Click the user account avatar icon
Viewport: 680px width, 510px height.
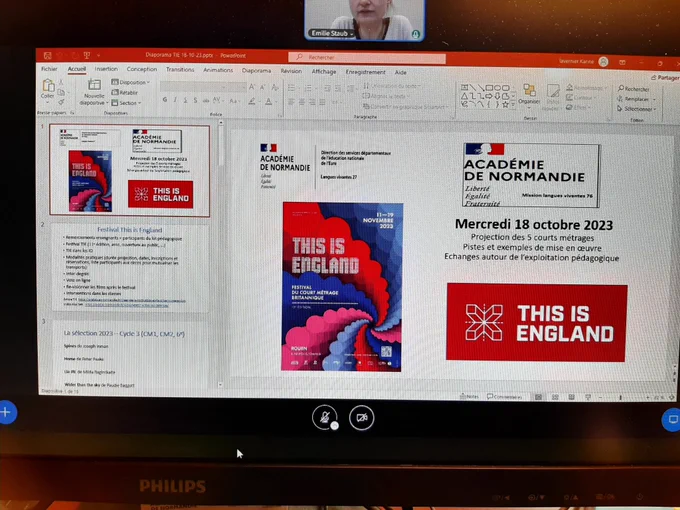pos(603,62)
